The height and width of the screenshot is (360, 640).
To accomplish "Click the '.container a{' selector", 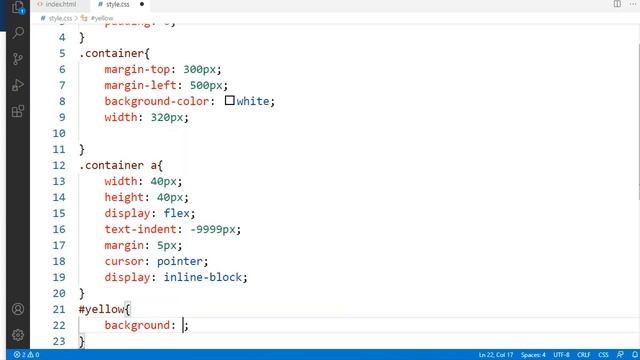I will tap(121, 165).
